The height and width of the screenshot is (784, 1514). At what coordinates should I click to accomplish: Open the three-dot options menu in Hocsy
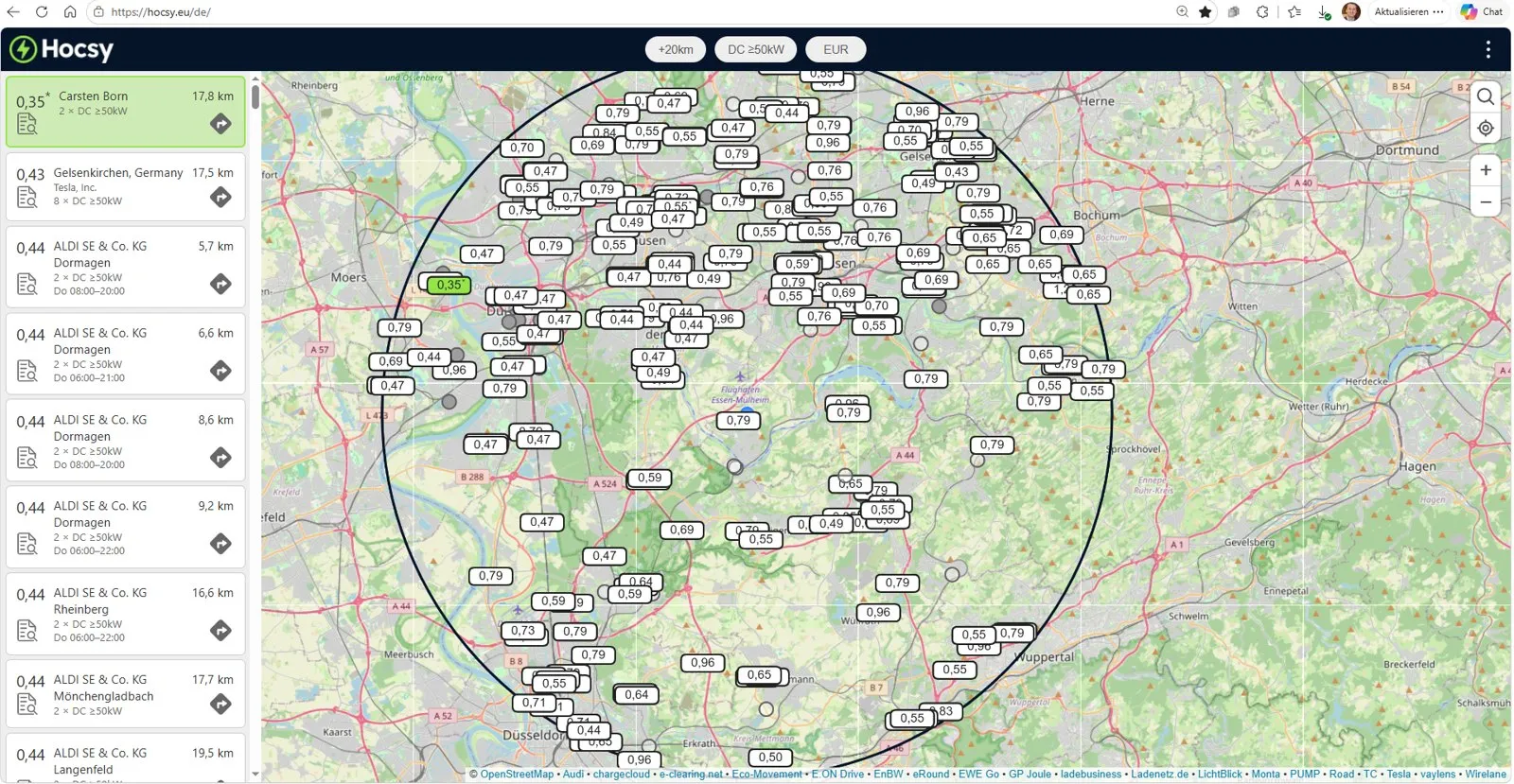tap(1488, 49)
